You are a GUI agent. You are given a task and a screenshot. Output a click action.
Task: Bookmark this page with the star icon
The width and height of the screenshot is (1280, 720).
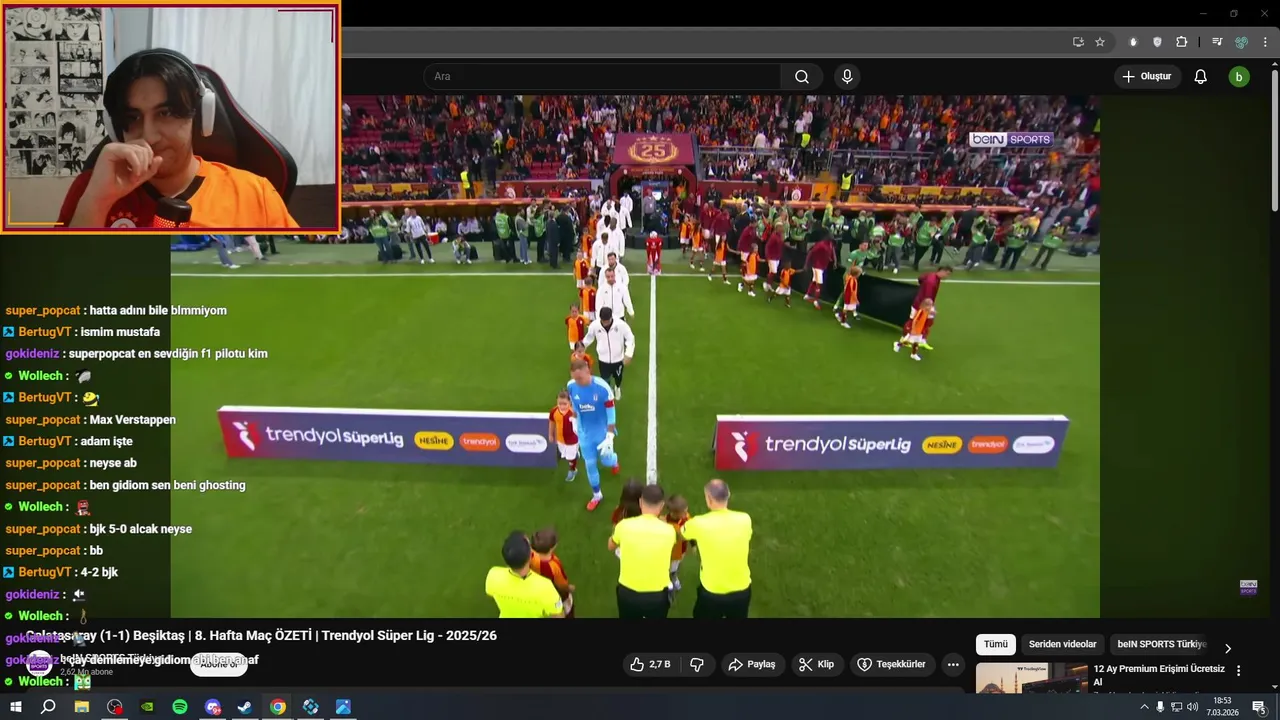[1100, 42]
